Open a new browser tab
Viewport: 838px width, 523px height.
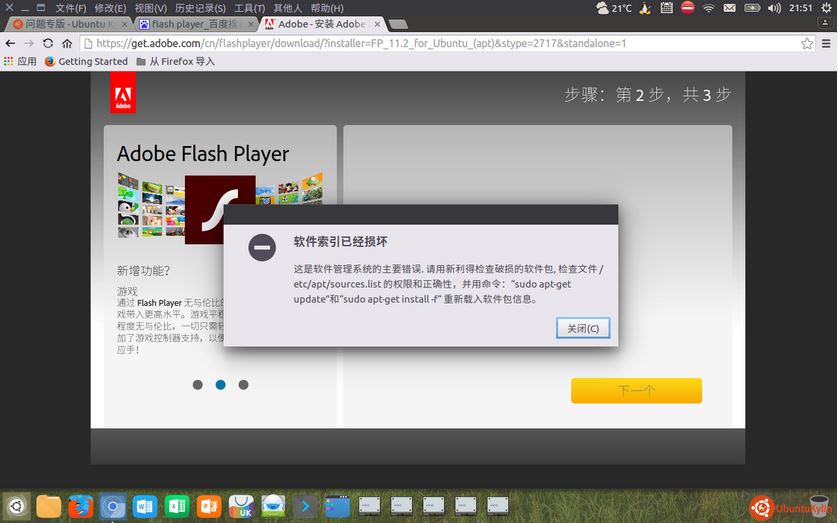point(398,24)
